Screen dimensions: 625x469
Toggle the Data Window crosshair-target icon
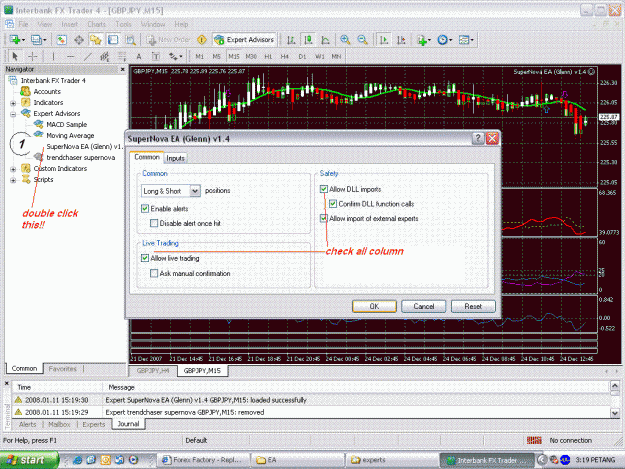point(79,40)
